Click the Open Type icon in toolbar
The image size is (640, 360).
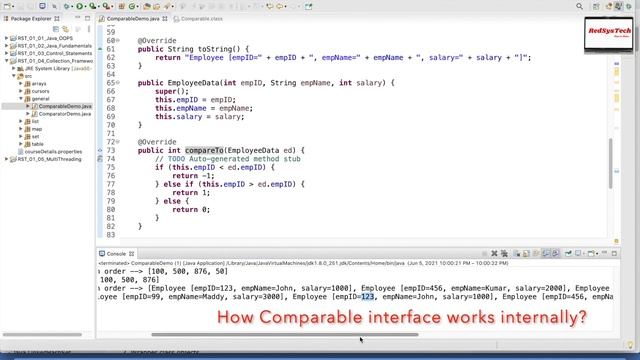click(147, 6)
